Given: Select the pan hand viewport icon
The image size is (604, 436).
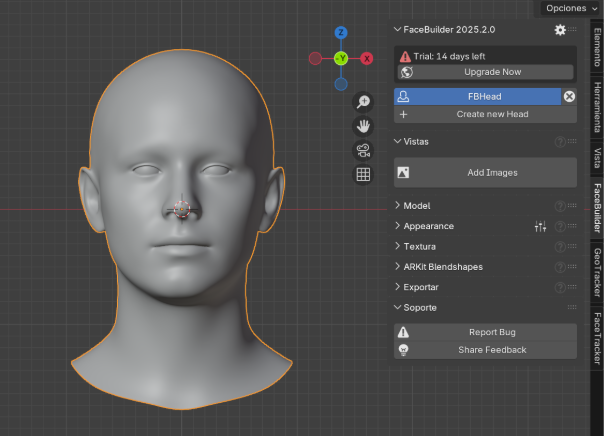Looking at the screenshot, I should (x=364, y=126).
